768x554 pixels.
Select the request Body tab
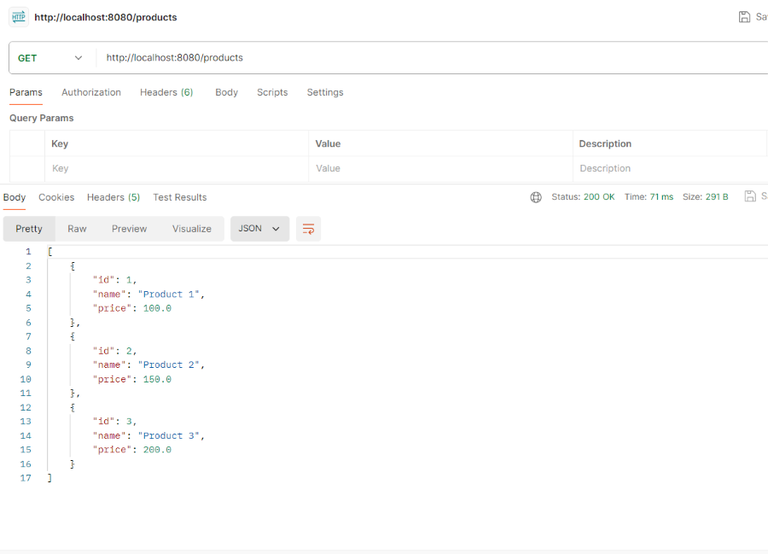226,92
